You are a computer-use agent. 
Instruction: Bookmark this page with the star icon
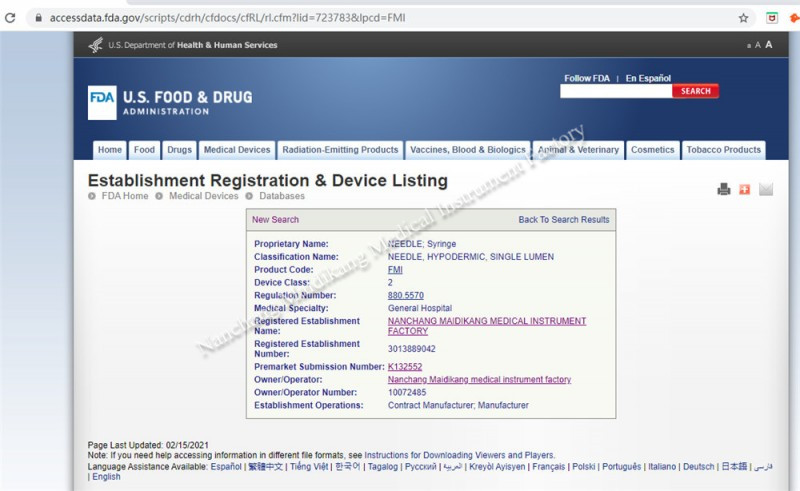pos(743,18)
